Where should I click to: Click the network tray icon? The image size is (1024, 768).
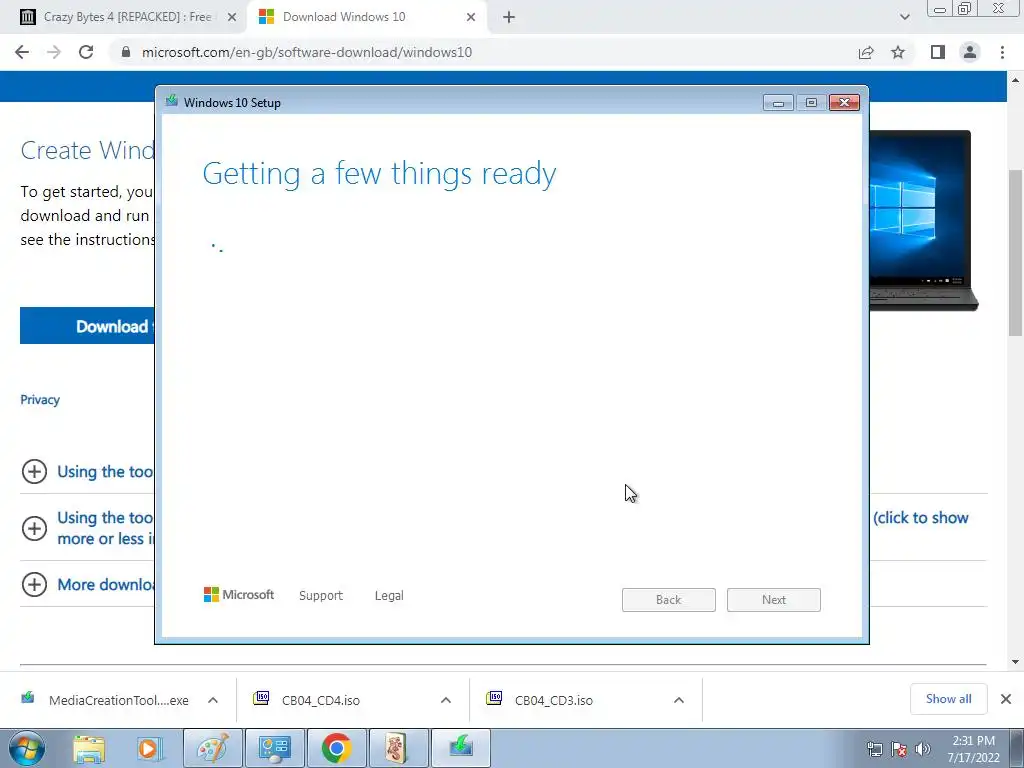coord(874,749)
